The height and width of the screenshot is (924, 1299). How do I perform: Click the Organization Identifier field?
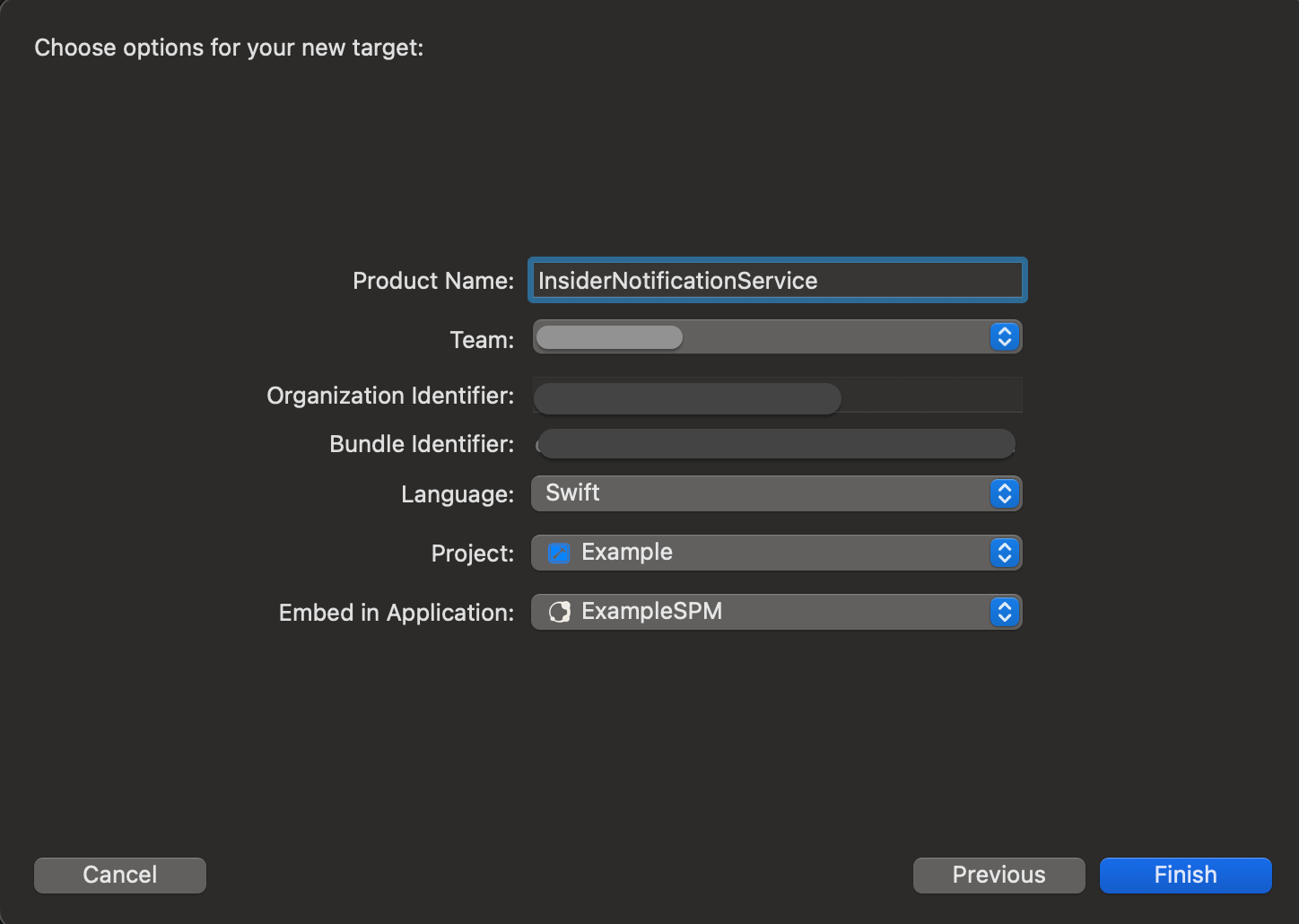(777, 396)
